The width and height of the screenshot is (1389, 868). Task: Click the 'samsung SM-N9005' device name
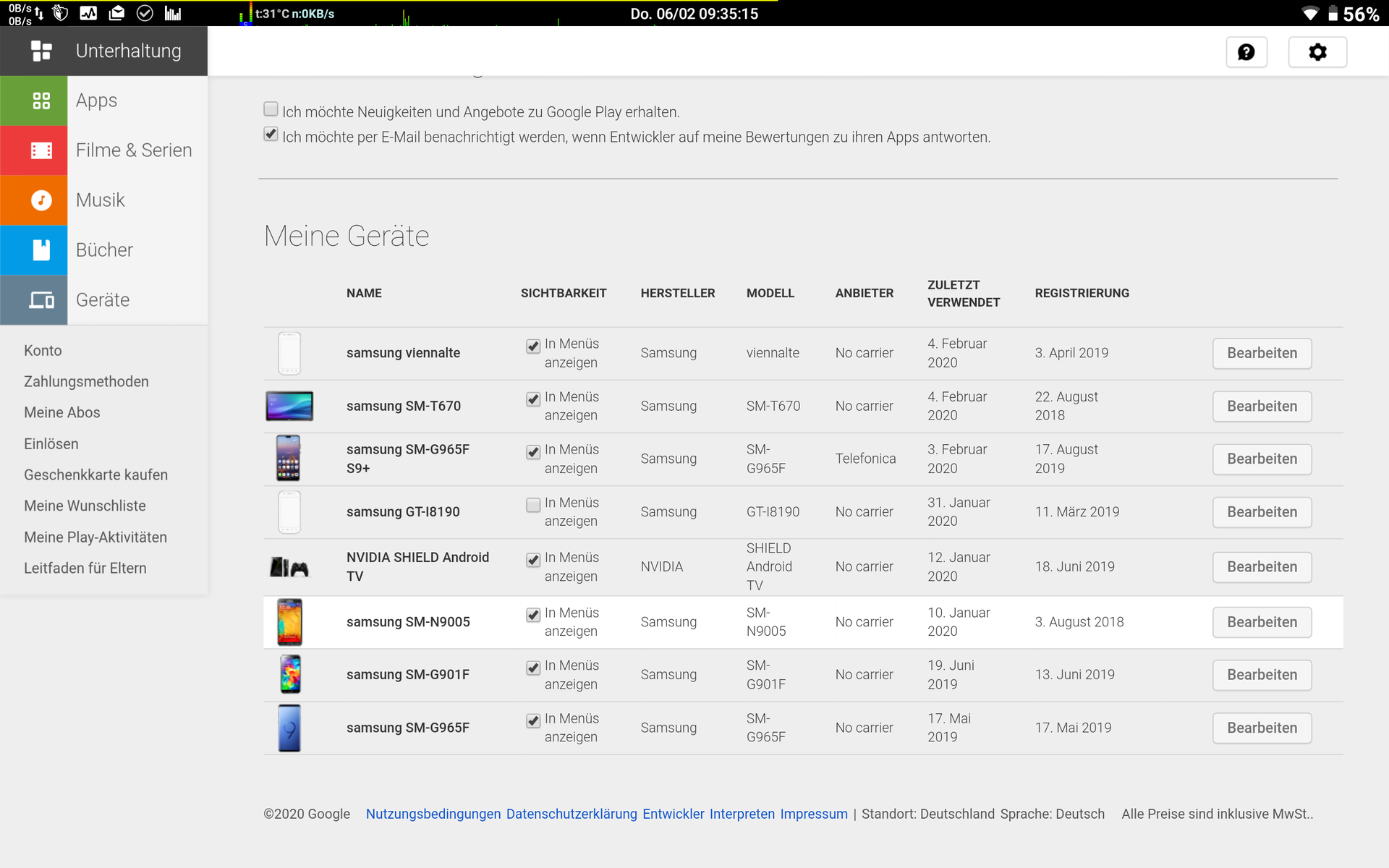(408, 622)
